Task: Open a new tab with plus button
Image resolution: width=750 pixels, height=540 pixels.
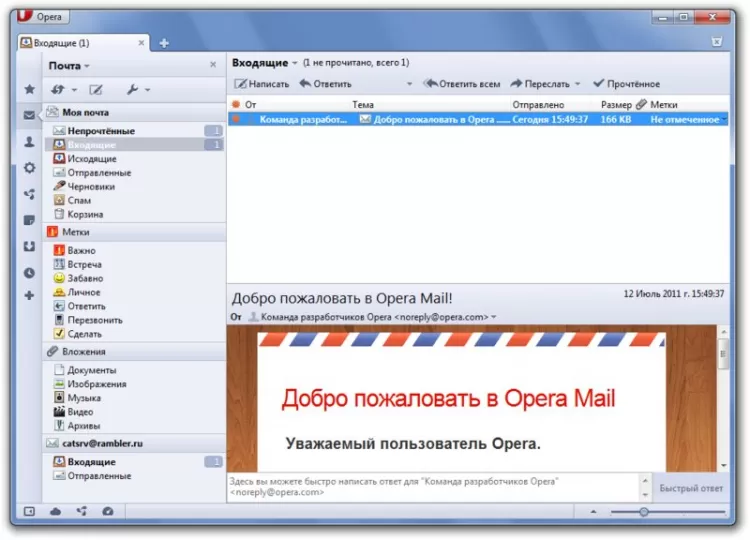Action: (x=164, y=43)
